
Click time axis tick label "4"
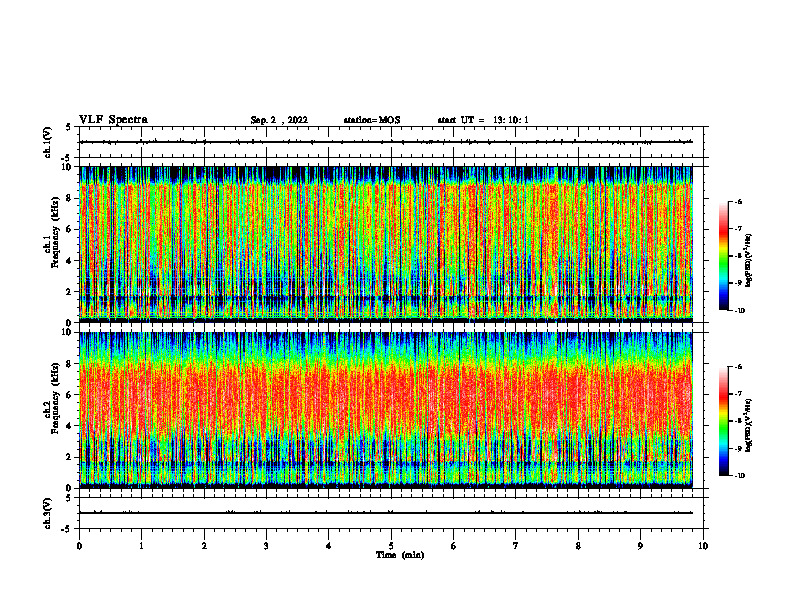(329, 546)
